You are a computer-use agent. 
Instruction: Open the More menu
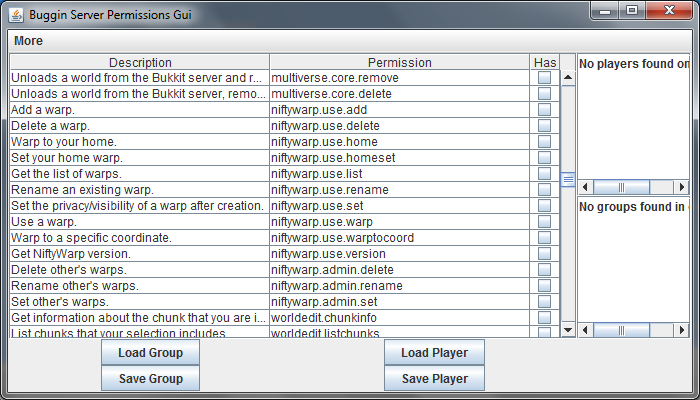(x=29, y=41)
